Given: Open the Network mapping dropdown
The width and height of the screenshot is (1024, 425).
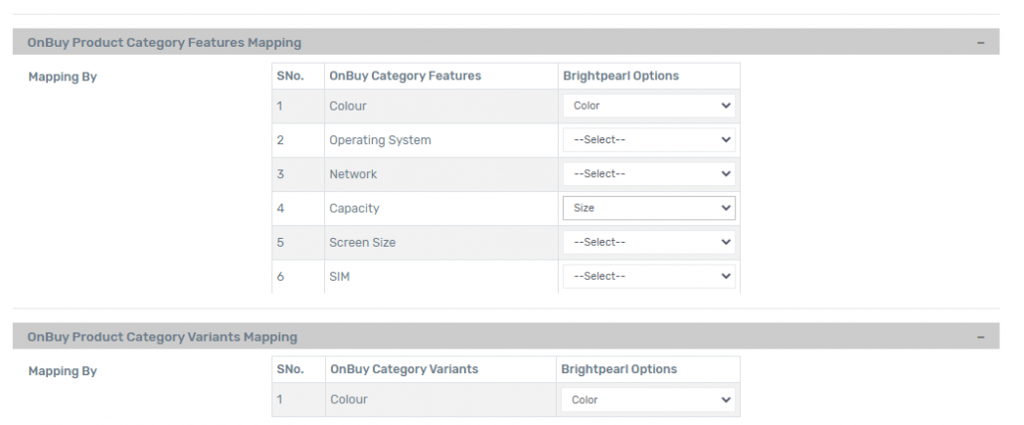Looking at the screenshot, I should click(x=648, y=174).
